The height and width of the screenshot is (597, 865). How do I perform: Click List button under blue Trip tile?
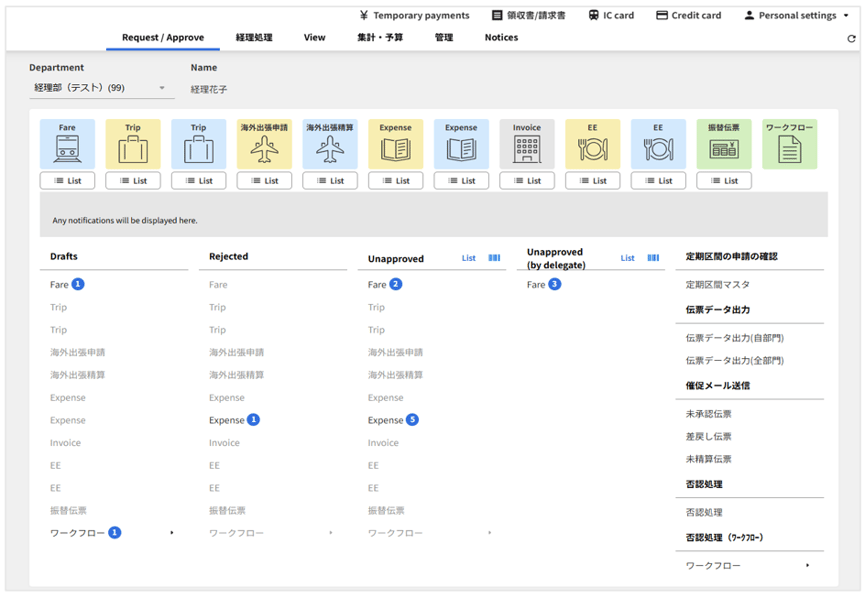click(199, 180)
